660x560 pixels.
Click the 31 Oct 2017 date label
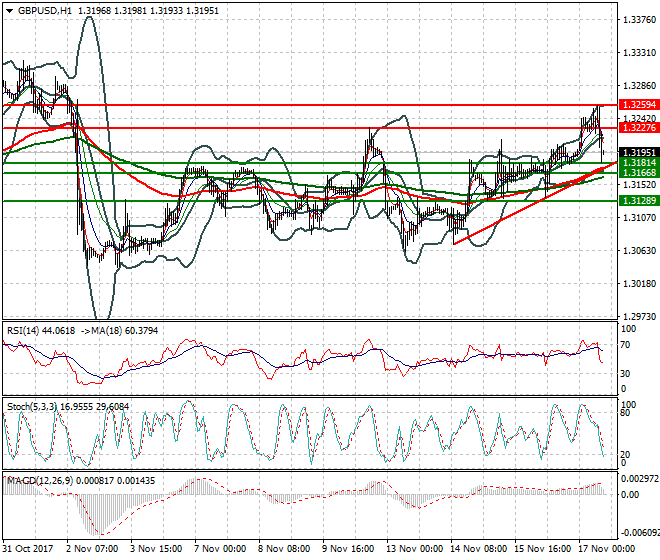point(28,549)
